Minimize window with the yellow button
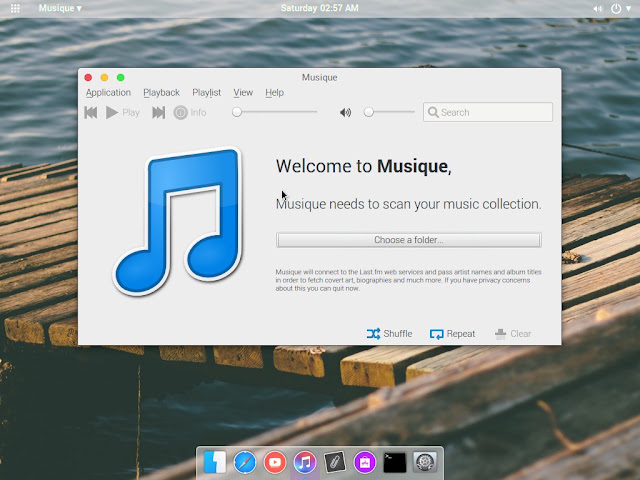640x480 pixels. 104,78
